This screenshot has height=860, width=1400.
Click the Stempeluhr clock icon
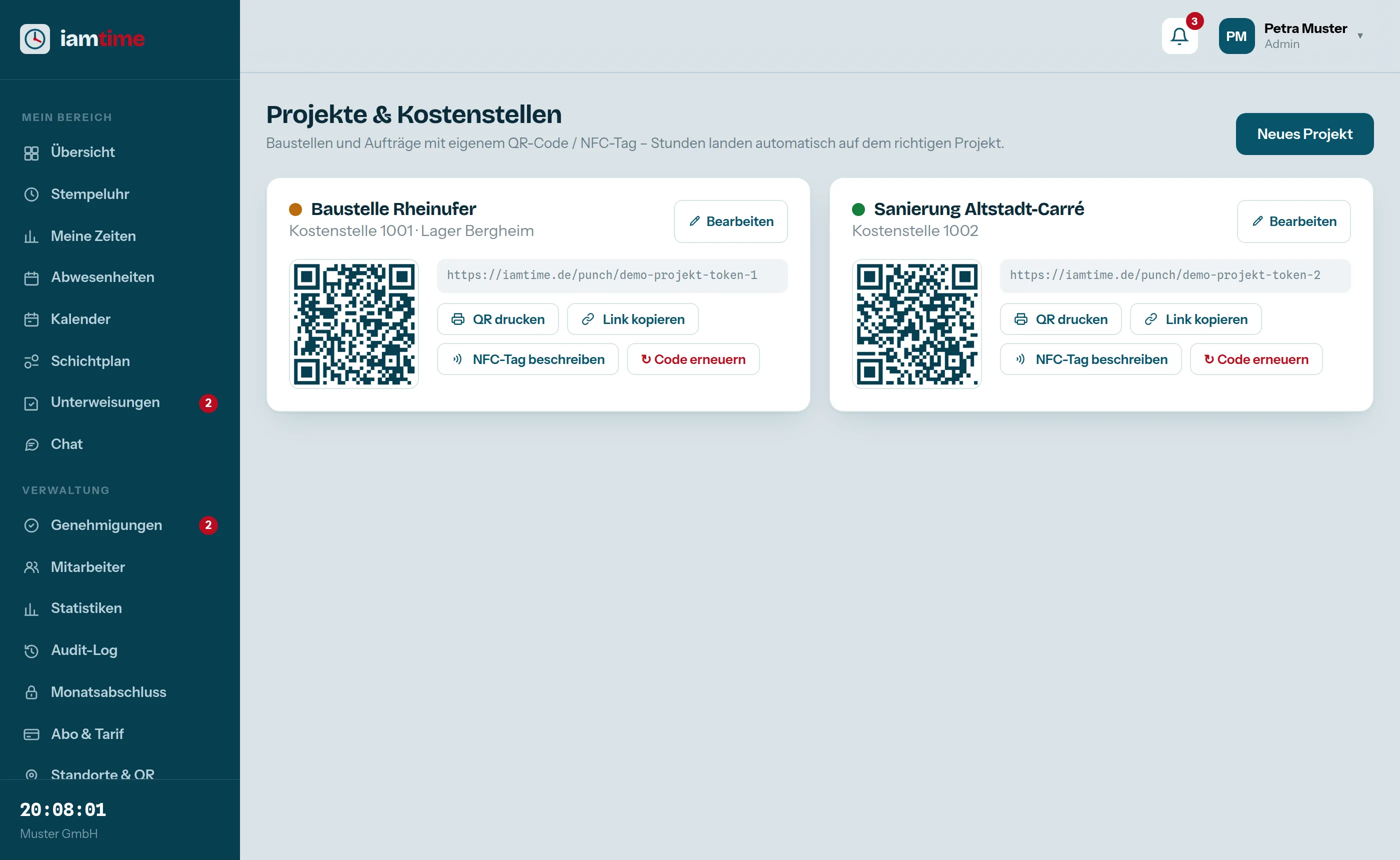[31, 194]
